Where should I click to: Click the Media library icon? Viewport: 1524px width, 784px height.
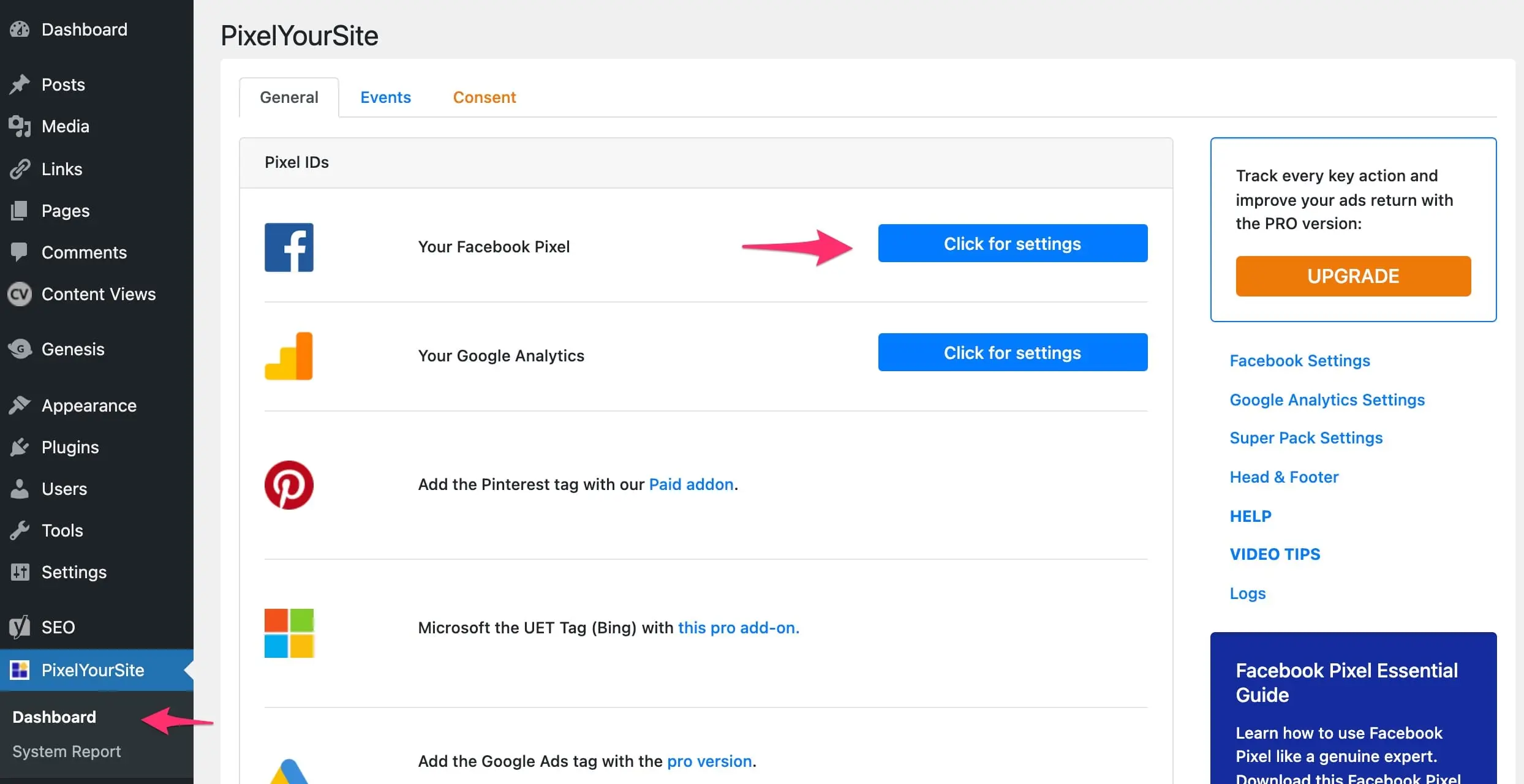click(x=20, y=126)
